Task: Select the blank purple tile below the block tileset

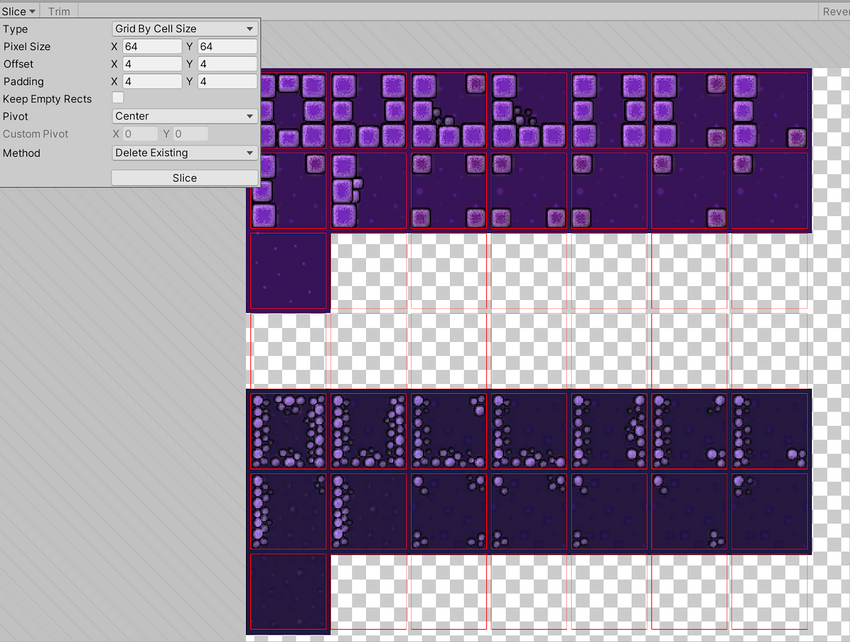Action: pos(288,271)
